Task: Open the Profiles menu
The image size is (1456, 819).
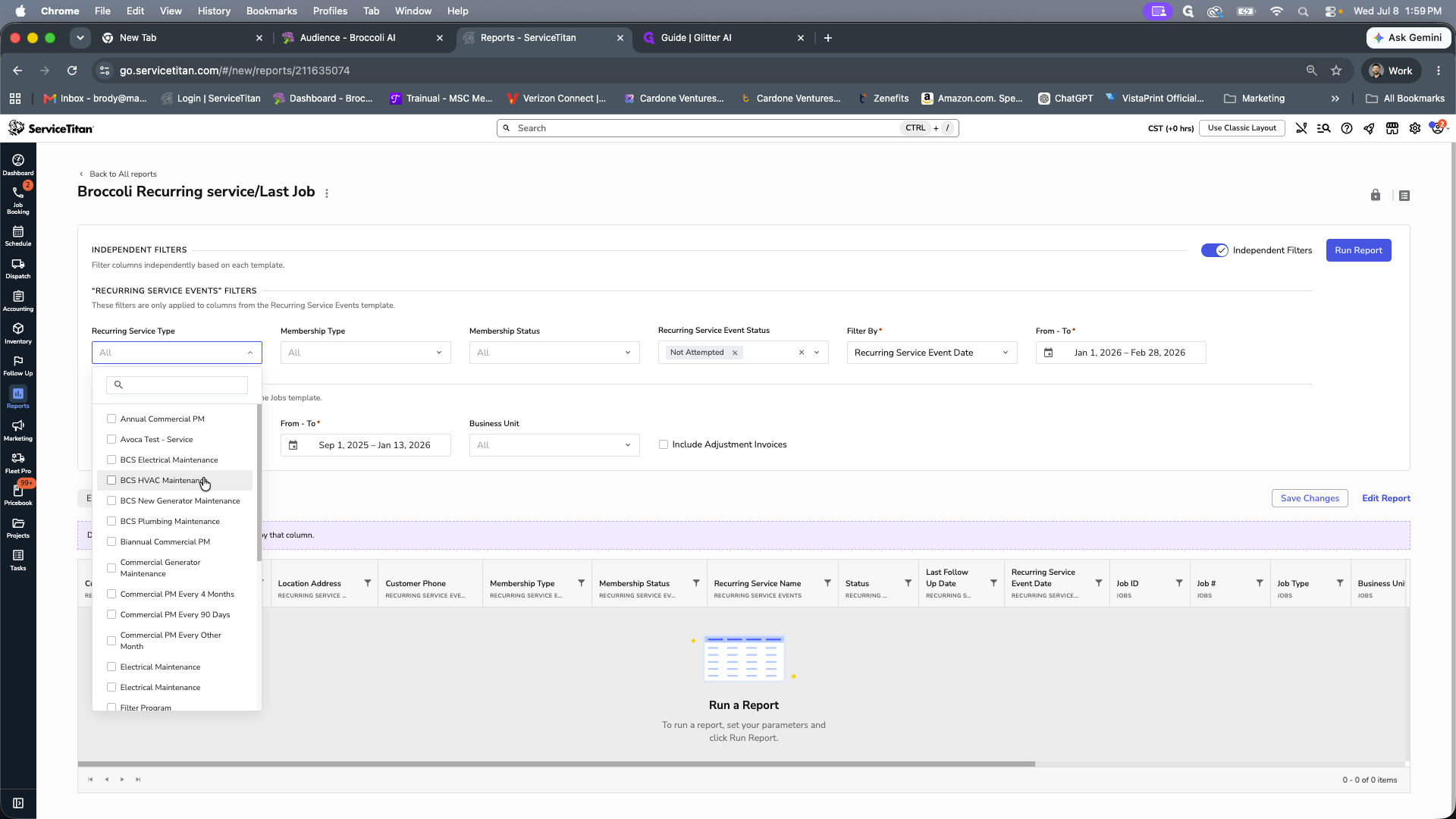Action: coord(330,11)
